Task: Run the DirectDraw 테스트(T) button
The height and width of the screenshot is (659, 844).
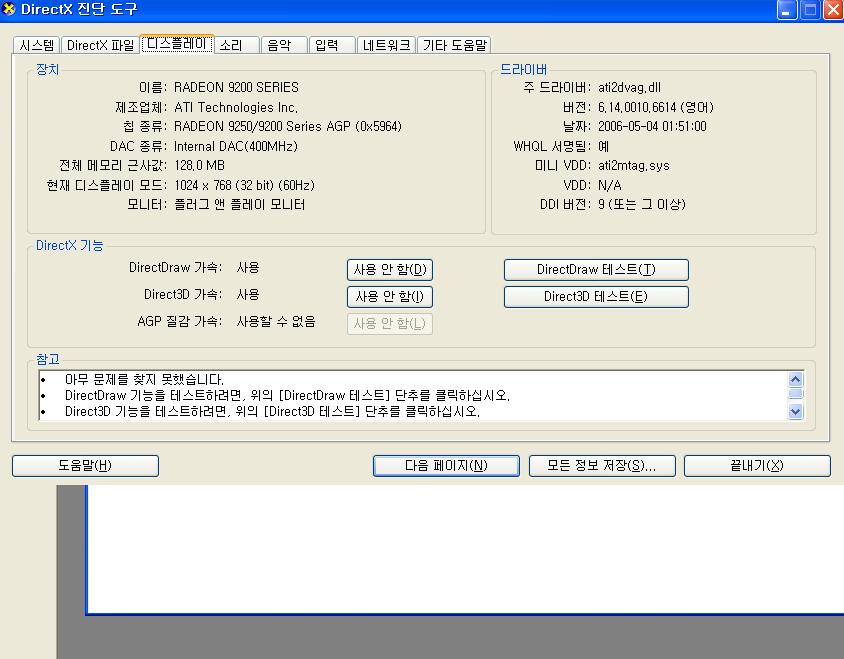Action: point(596,270)
